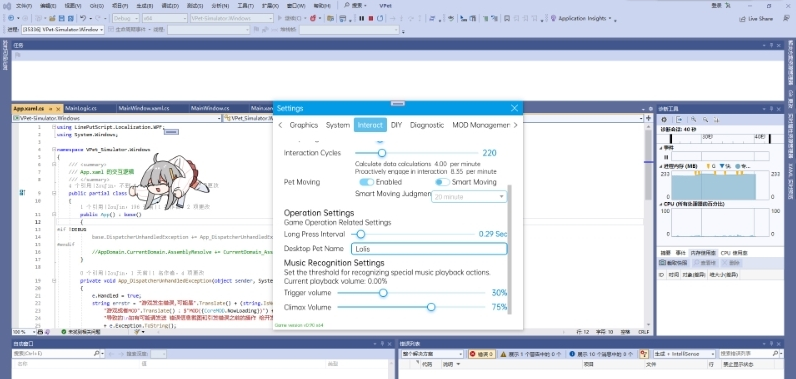Switch to the Graphics settings tab

tap(304, 125)
